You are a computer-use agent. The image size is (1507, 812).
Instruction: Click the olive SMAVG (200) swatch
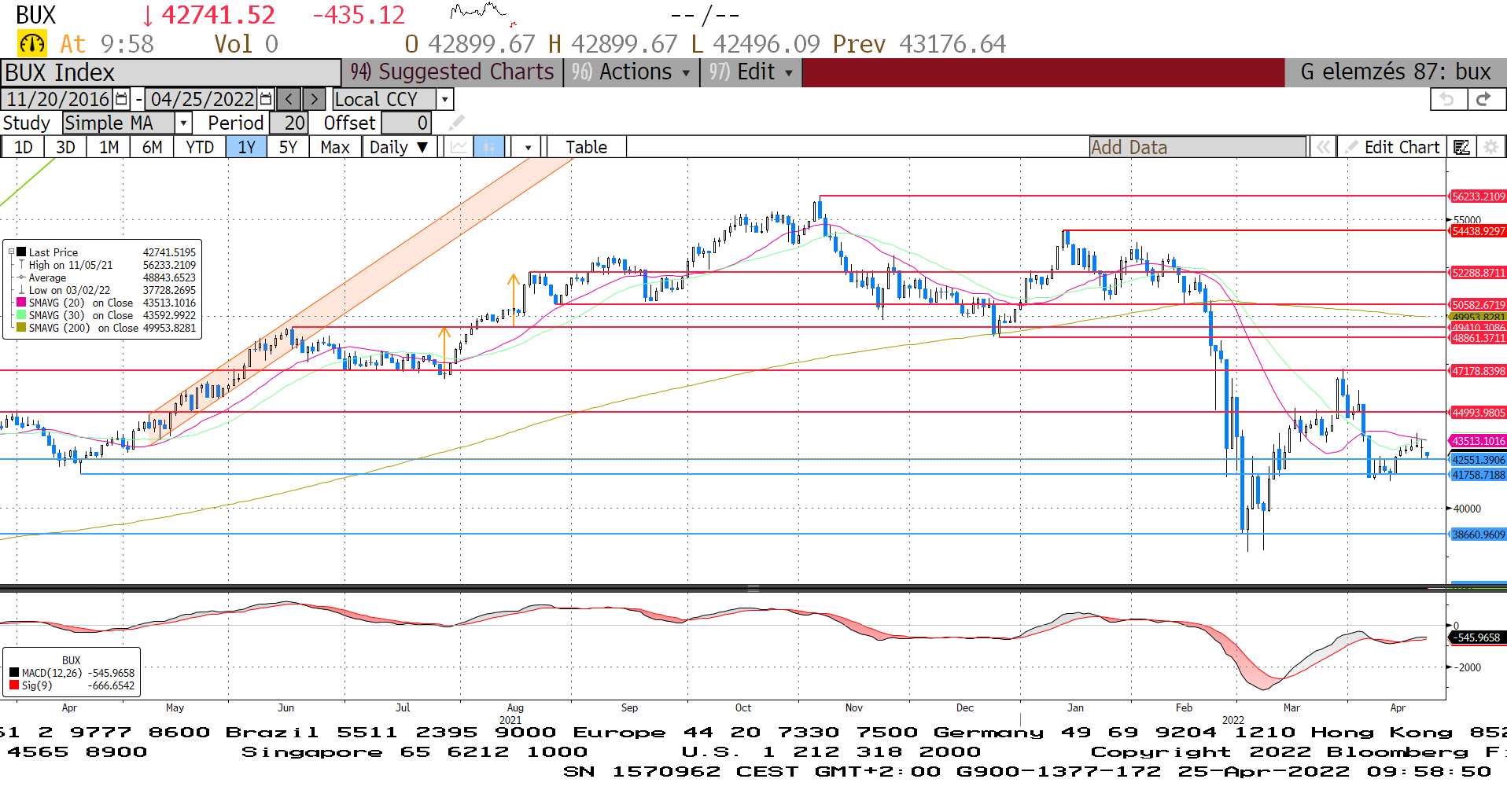tap(22, 328)
